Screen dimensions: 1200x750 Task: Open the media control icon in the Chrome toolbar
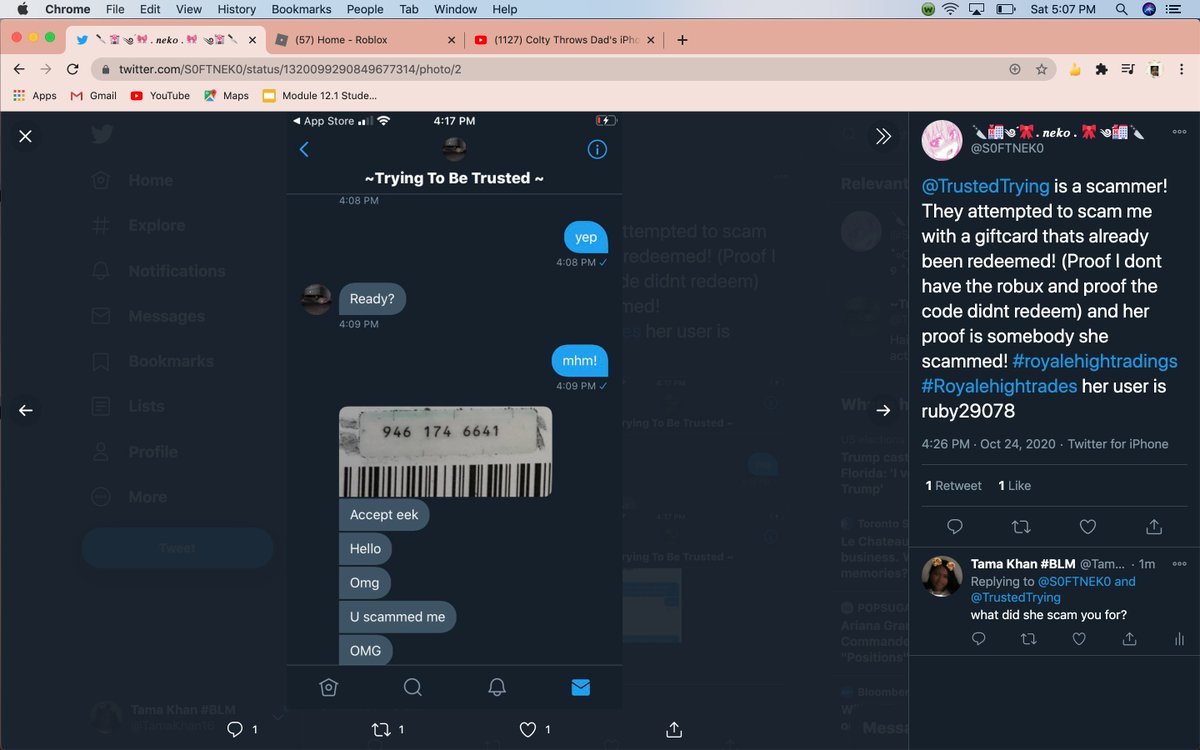1127,69
